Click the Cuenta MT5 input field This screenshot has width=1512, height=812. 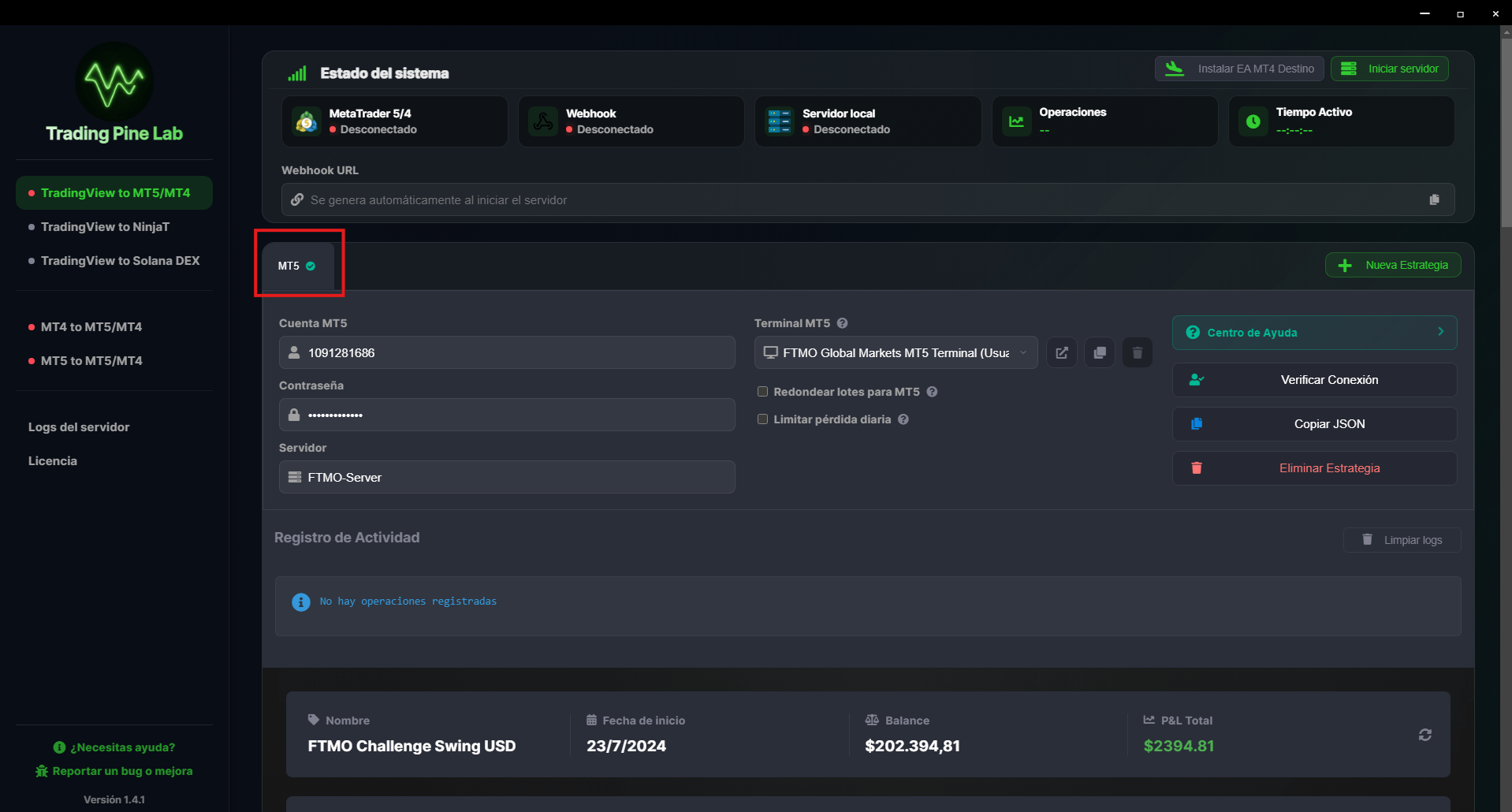click(x=507, y=353)
